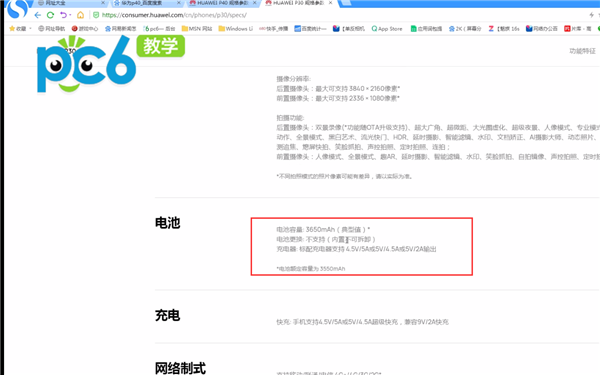This screenshot has height=375, width=600.
Task: Reload the page with the green refresh icon
Action: [50, 15]
